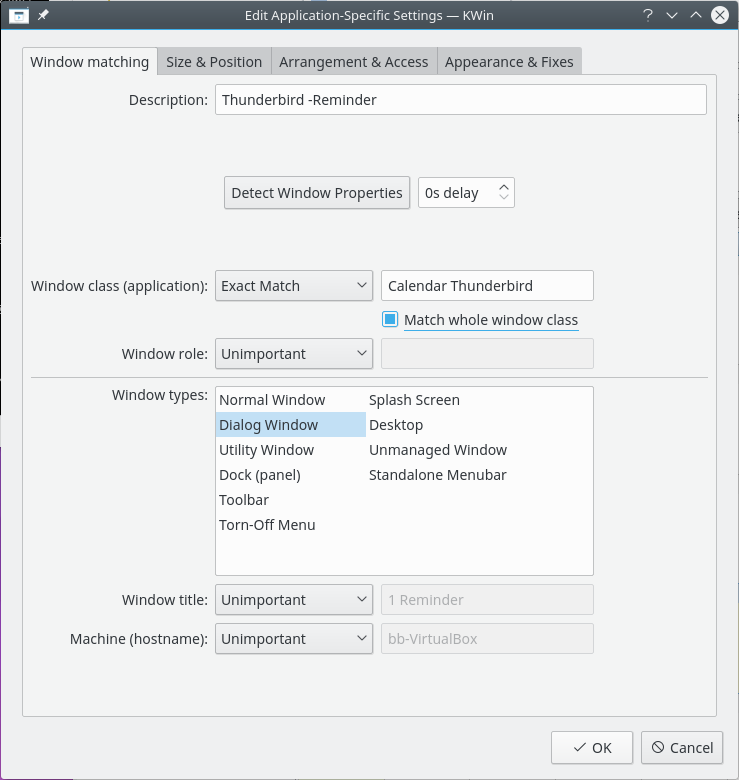Go to the Appearance & Fixes tab

point(509,62)
